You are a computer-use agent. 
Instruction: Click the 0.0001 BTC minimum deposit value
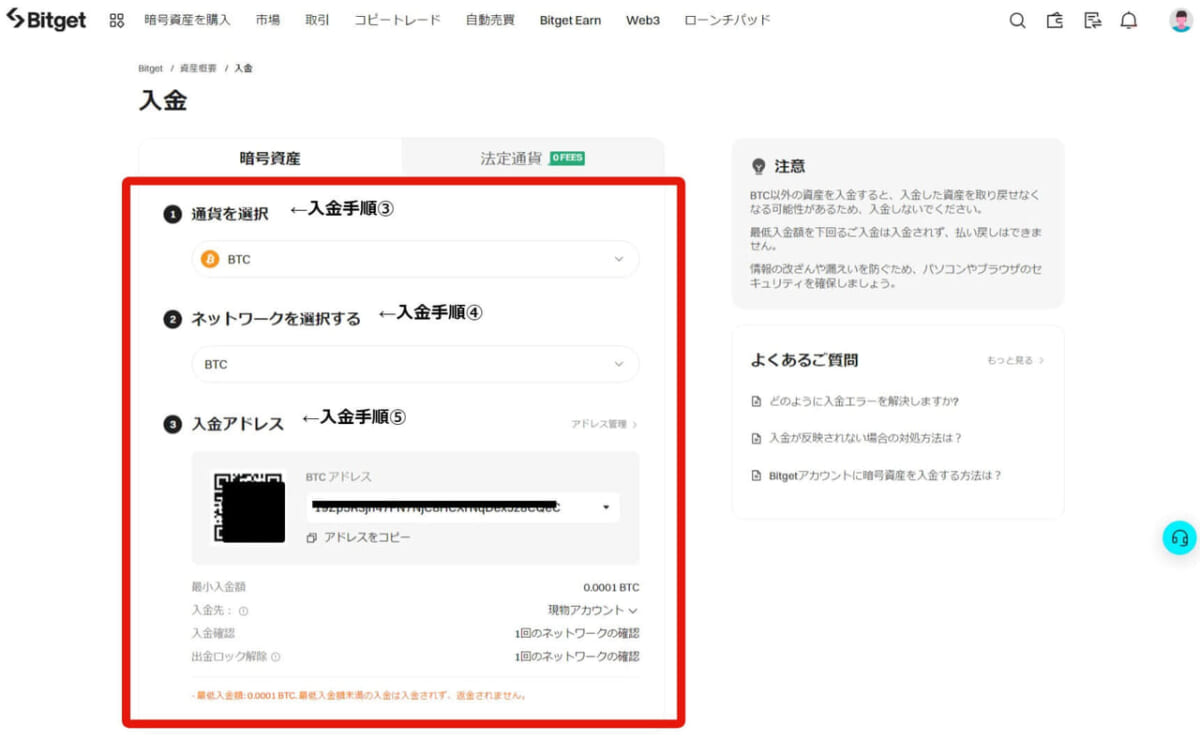click(x=611, y=588)
